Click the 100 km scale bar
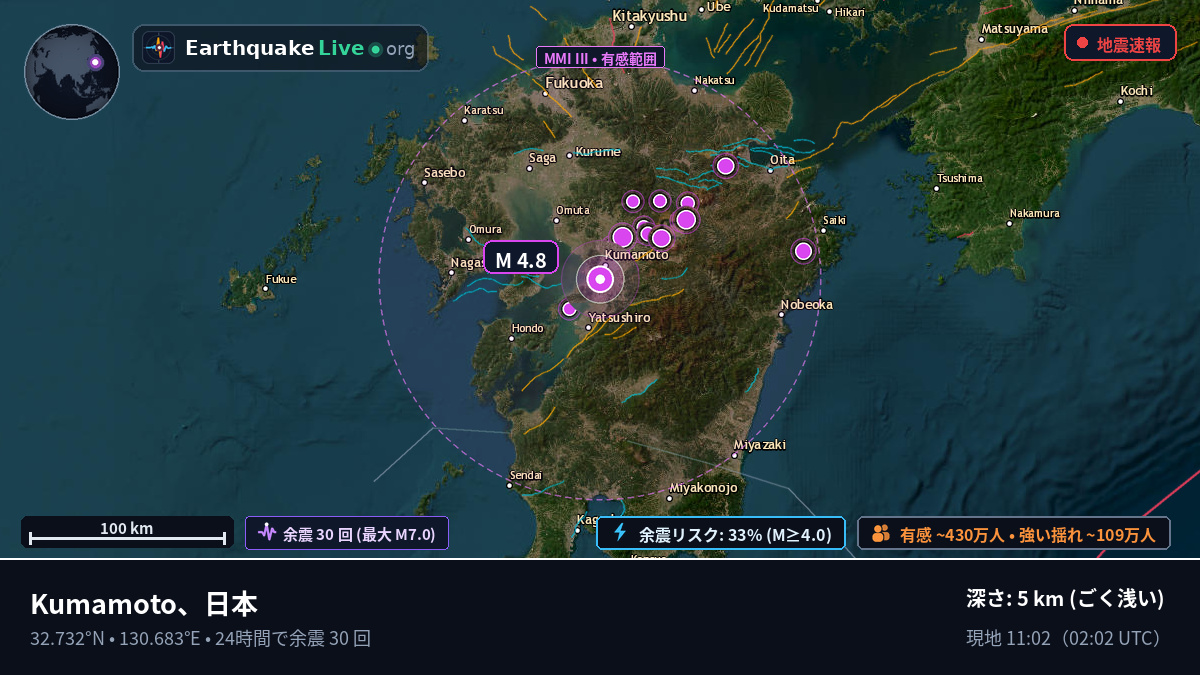Image resolution: width=1200 pixels, height=675 pixels. [x=127, y=533]
